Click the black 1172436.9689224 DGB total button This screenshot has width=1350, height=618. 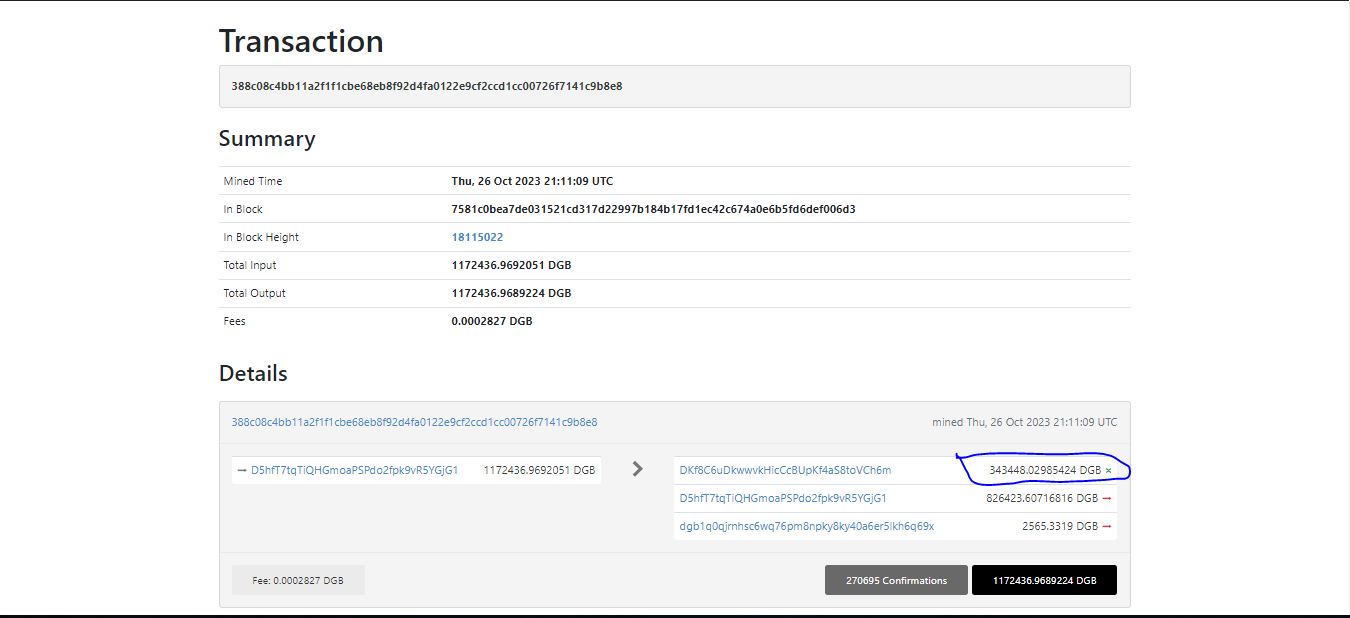pos(1044,580)
